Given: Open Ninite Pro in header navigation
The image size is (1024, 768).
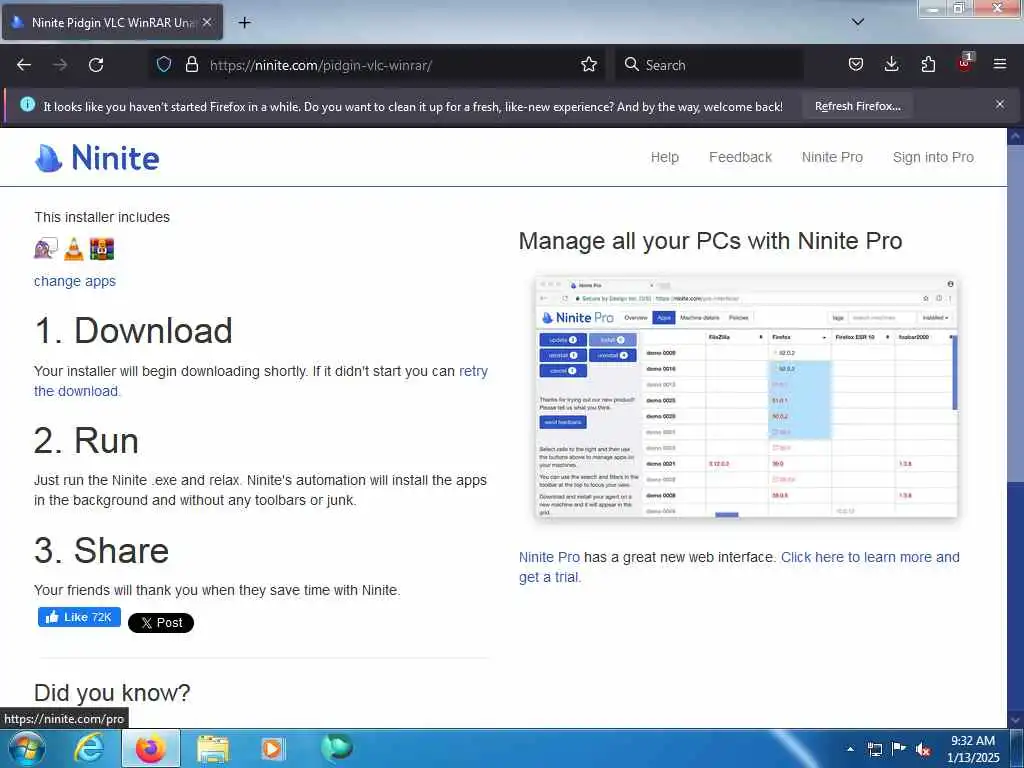Looking at the screenshot, I should point(832,157).
